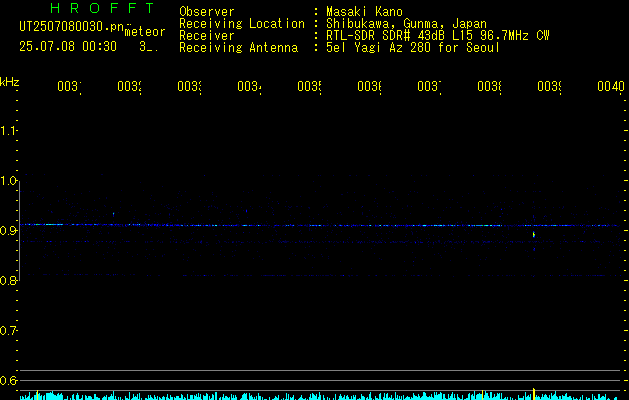Click the green HROFFT title
The height and width of the screenshot is (400, 629).
click(102, 8)
